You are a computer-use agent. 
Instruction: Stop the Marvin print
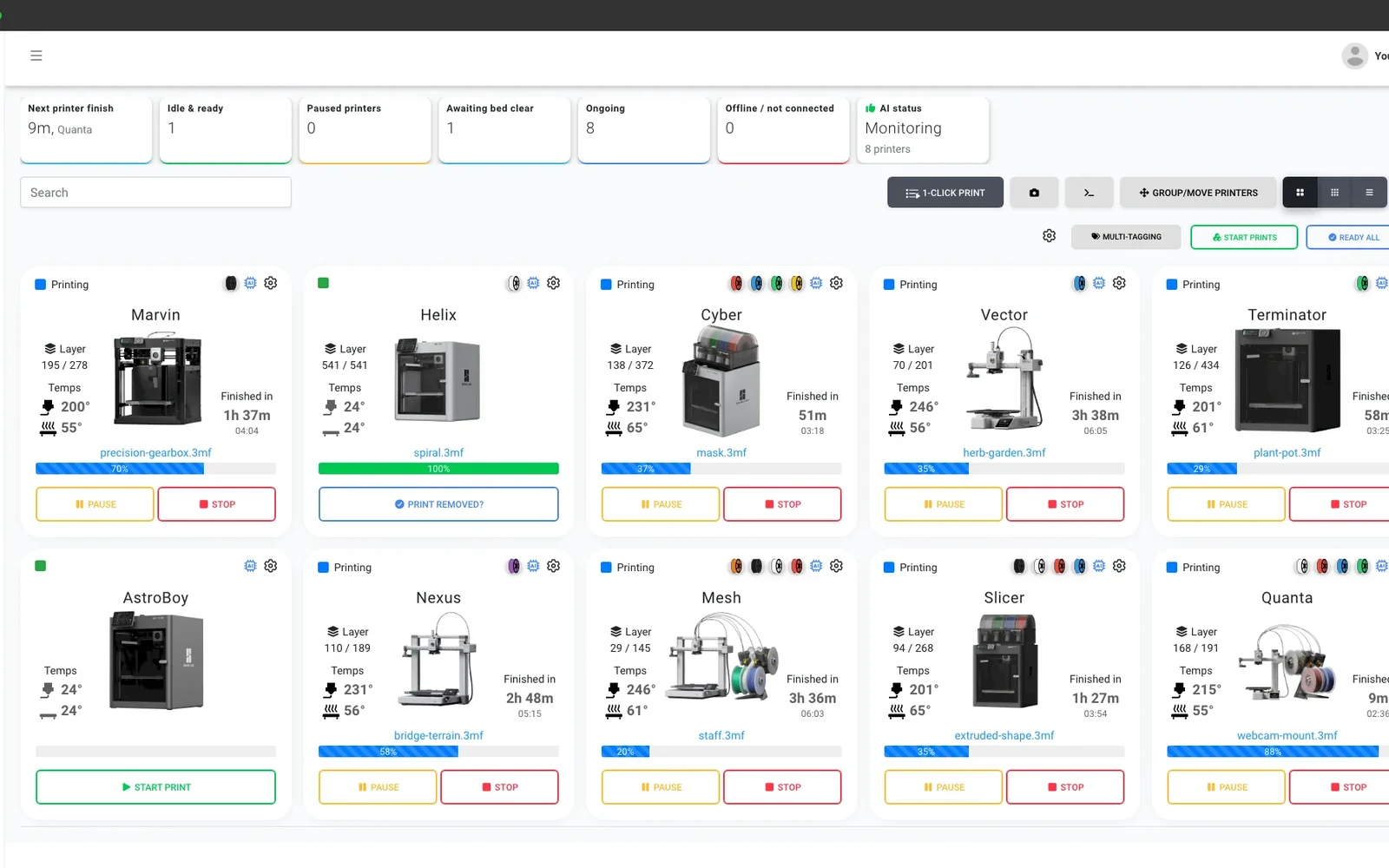point(217,504)
